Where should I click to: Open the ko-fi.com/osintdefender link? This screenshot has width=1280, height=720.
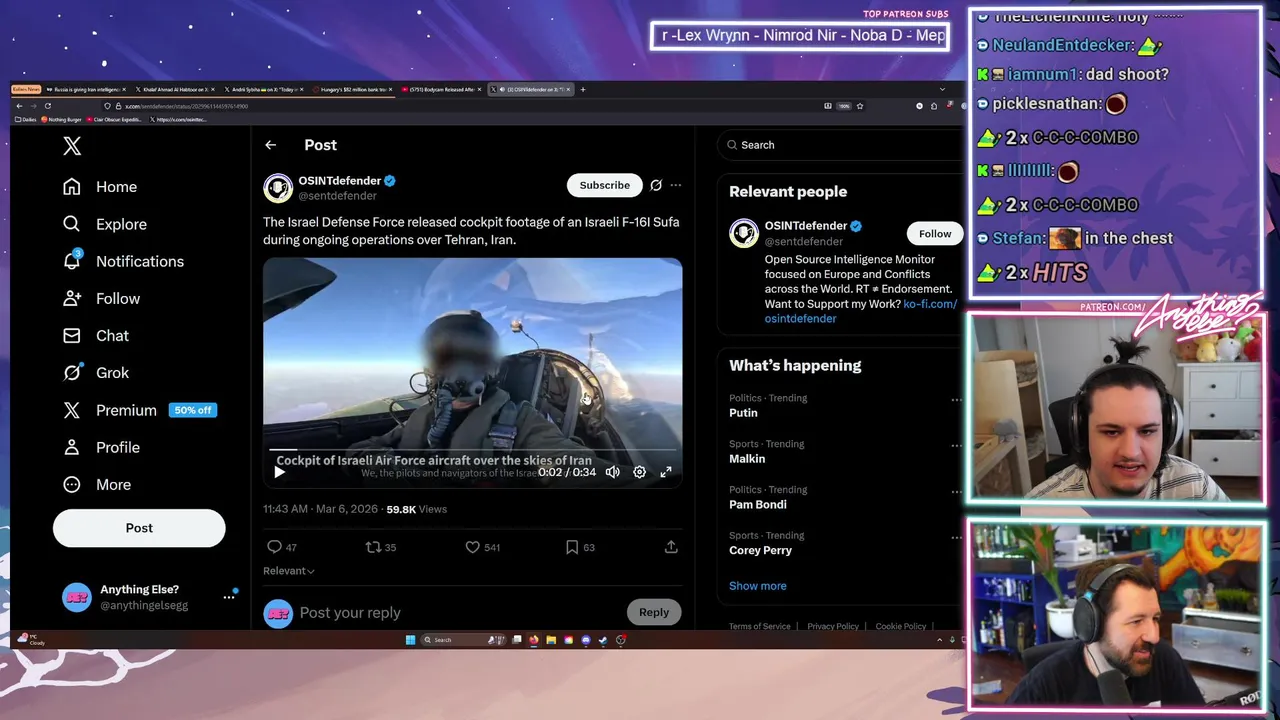[860, 311]
